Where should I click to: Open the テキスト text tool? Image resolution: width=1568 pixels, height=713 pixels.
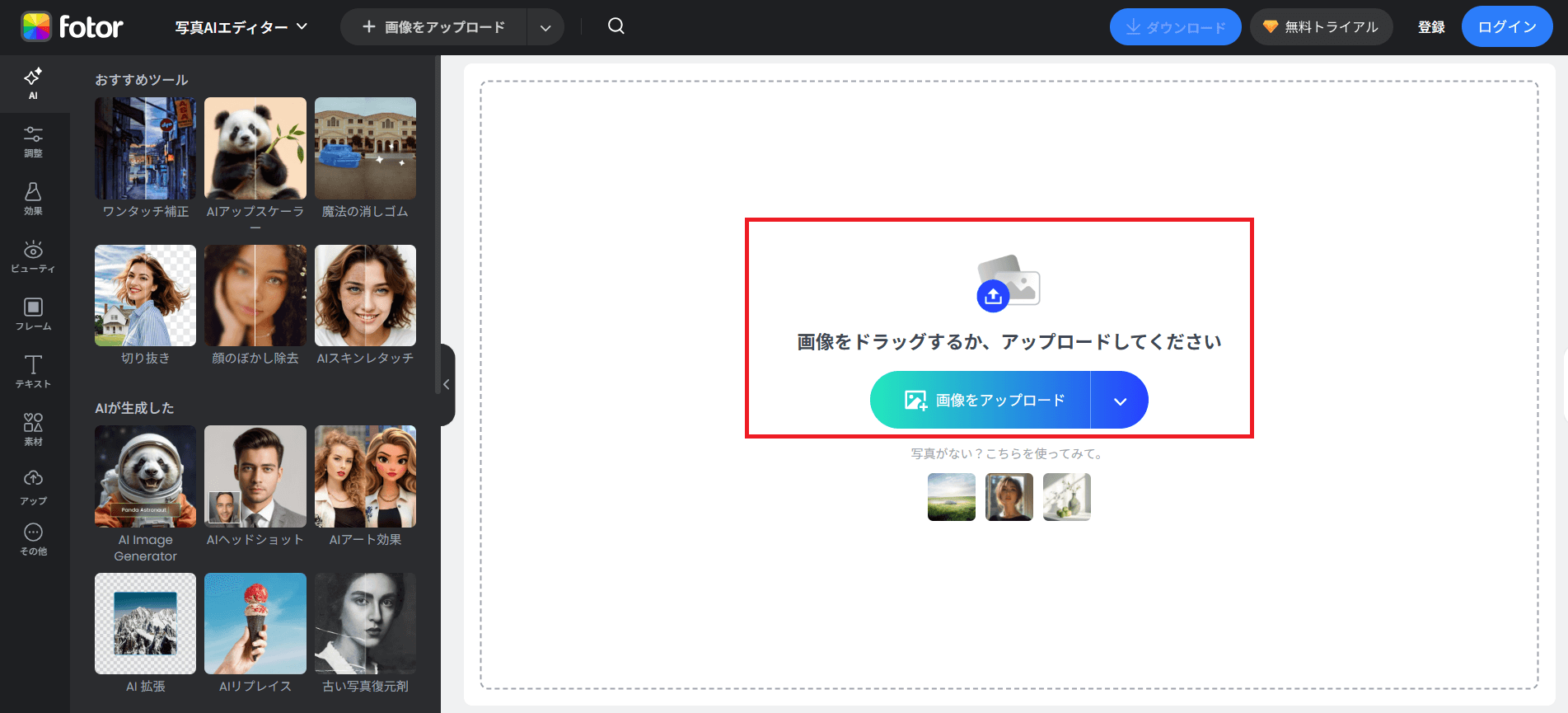pyautogui.click(x=33, y=372)
